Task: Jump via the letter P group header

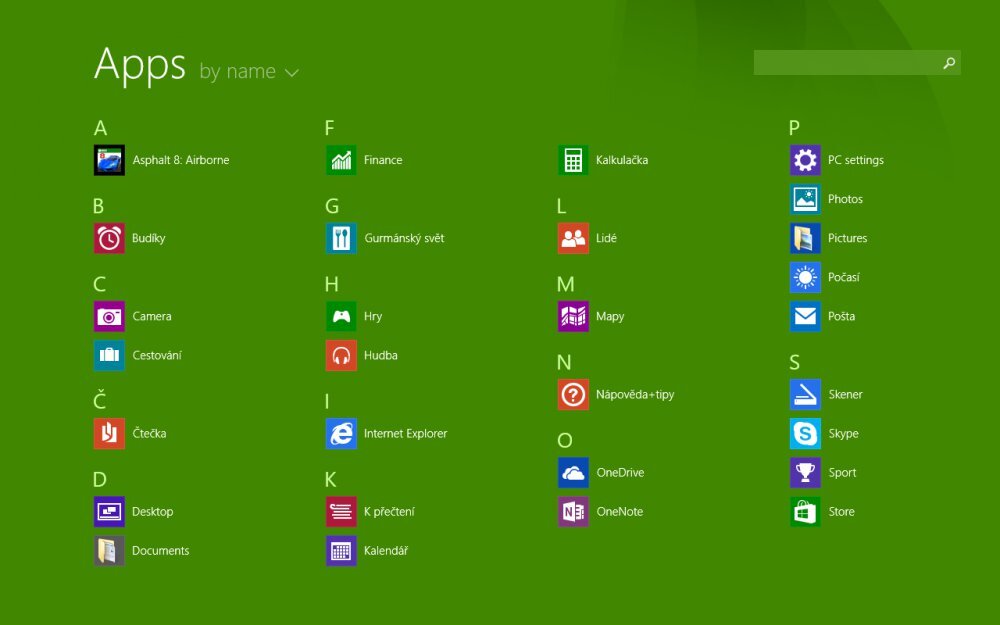Action: tap(794, 128)
